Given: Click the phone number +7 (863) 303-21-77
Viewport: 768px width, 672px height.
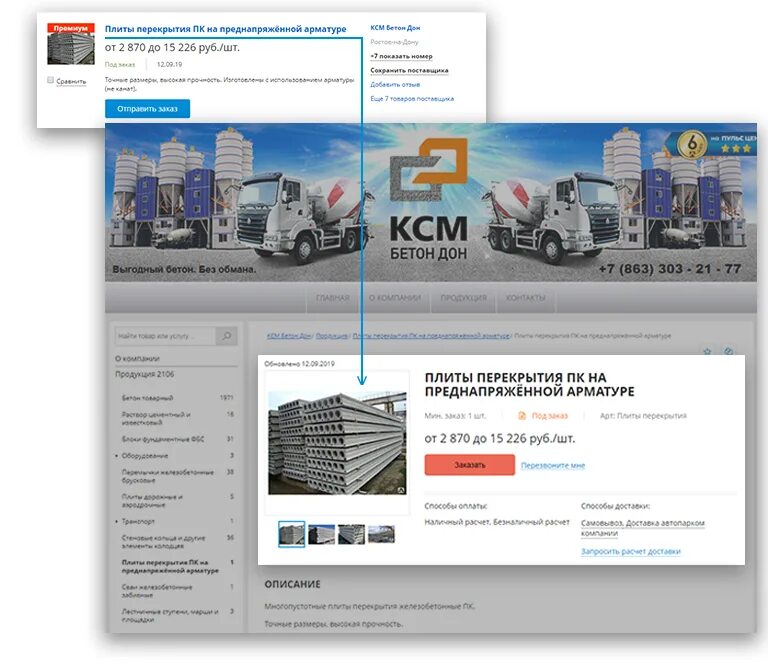Looking at the screenshot, I should 670,269.
